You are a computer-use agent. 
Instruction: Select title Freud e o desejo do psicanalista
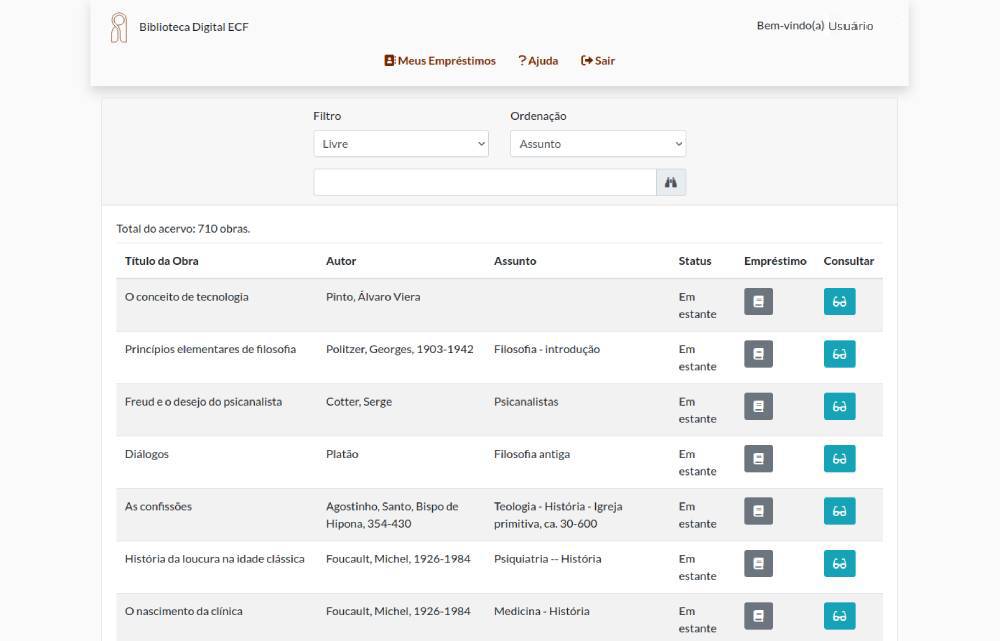(x=203, y=402)
